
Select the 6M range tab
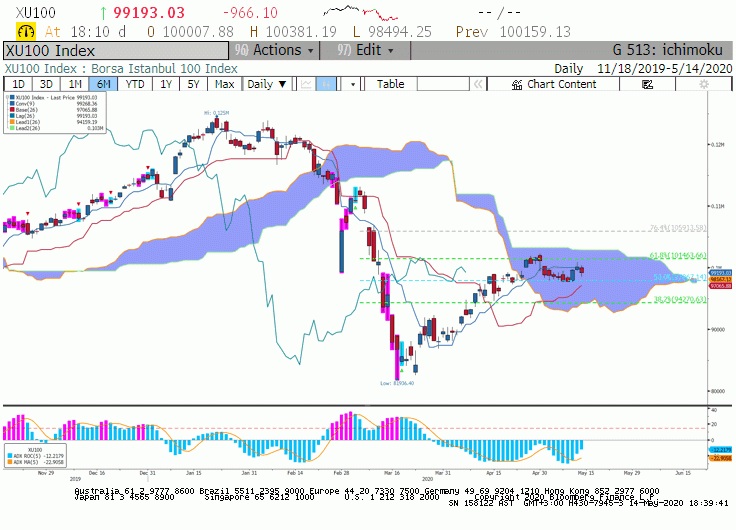click(104, 84)
